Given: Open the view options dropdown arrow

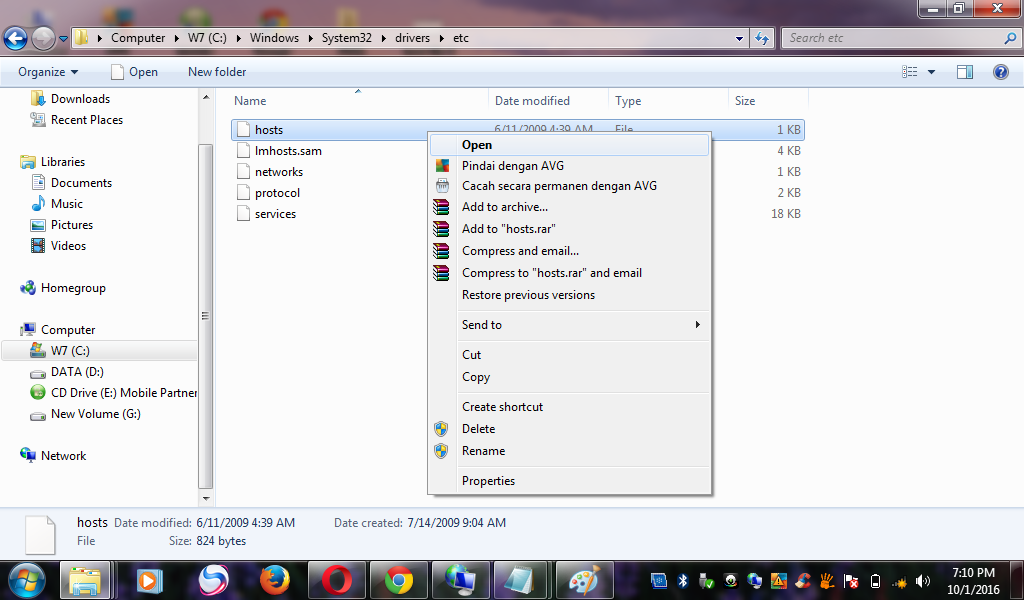Looking at the screenshot, I should (931, 72).
